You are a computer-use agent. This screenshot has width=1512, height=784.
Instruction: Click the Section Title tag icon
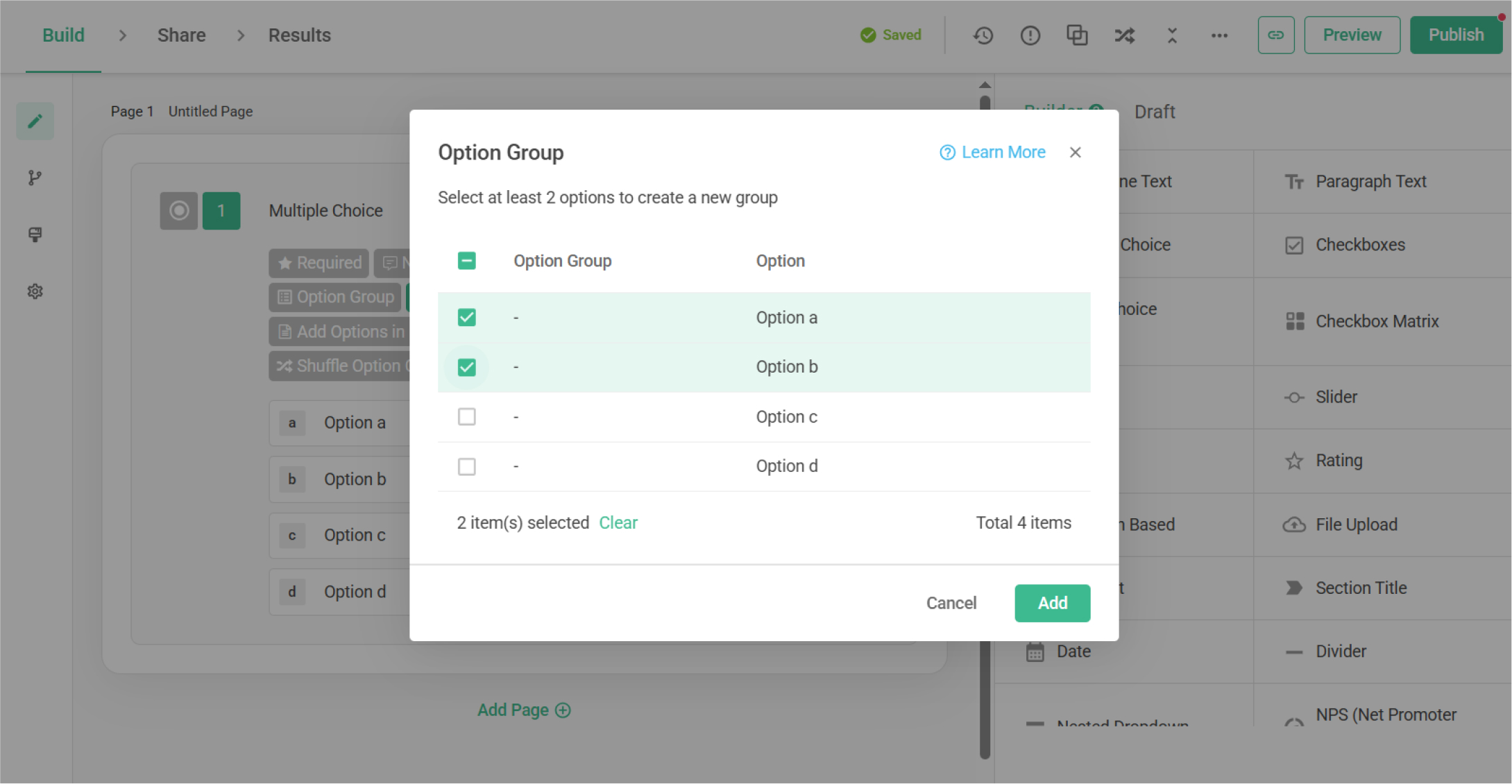[1294, 588]
